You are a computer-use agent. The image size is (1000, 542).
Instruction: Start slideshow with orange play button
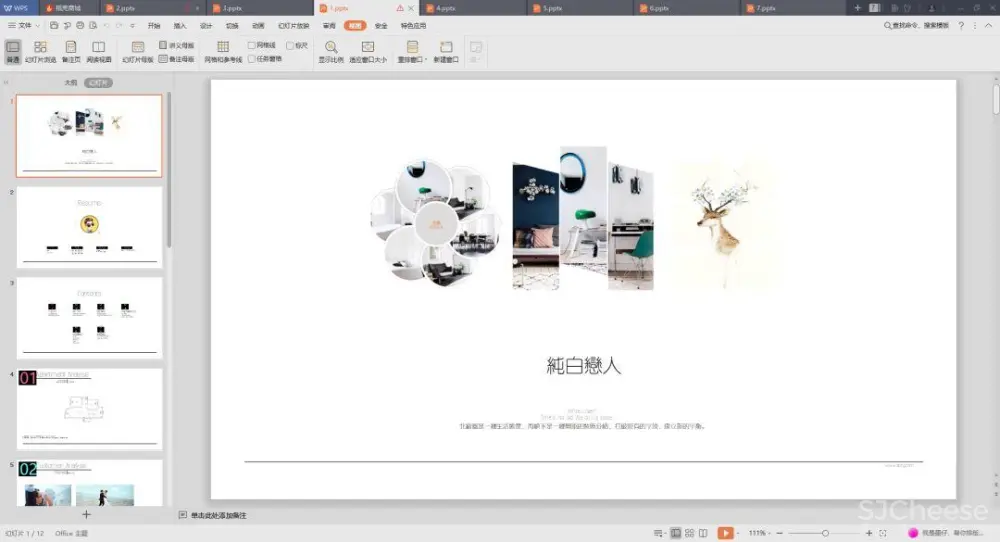[725, 532]
